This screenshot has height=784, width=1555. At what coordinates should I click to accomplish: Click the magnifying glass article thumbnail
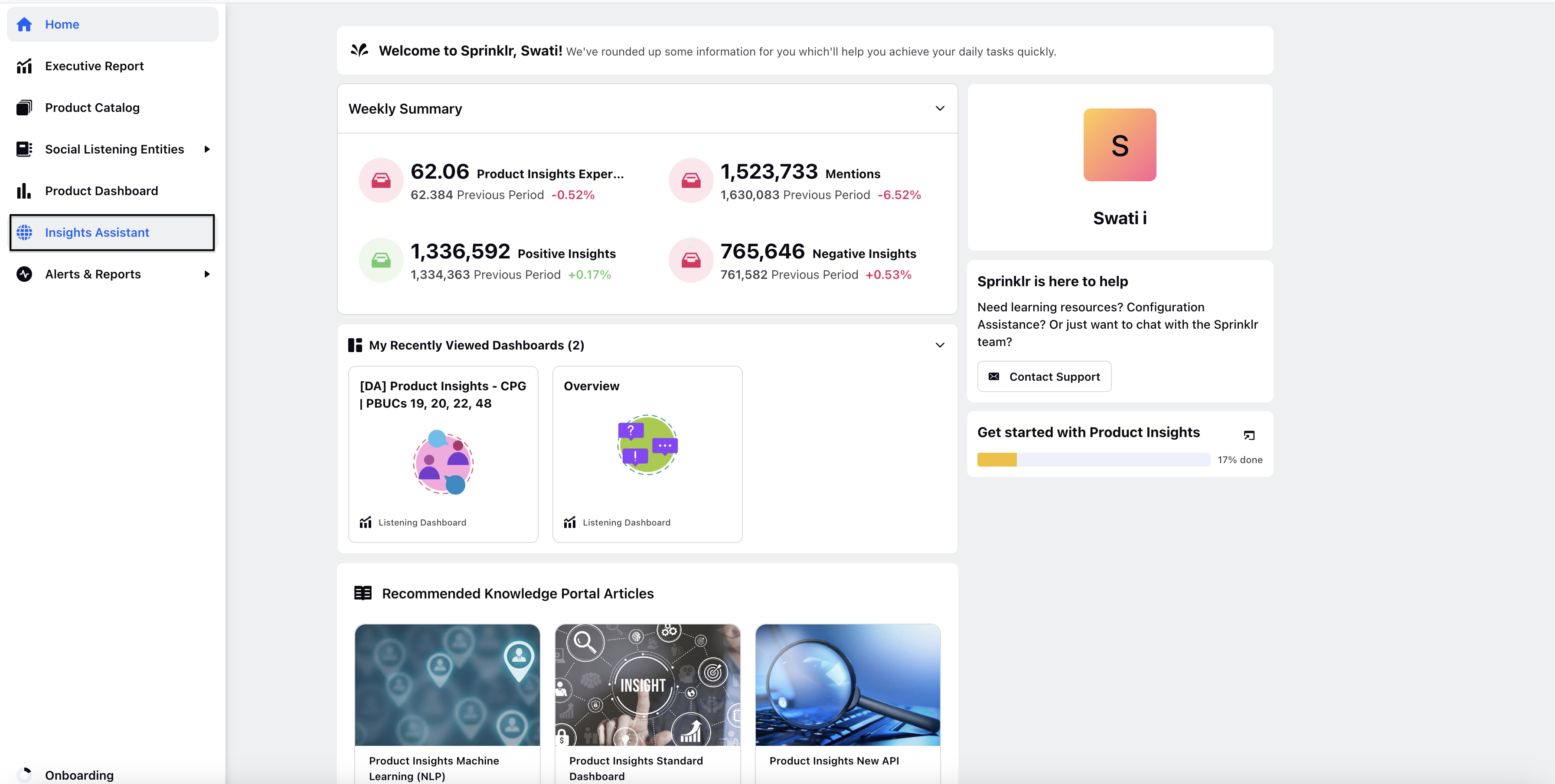(x=847, y=685)
